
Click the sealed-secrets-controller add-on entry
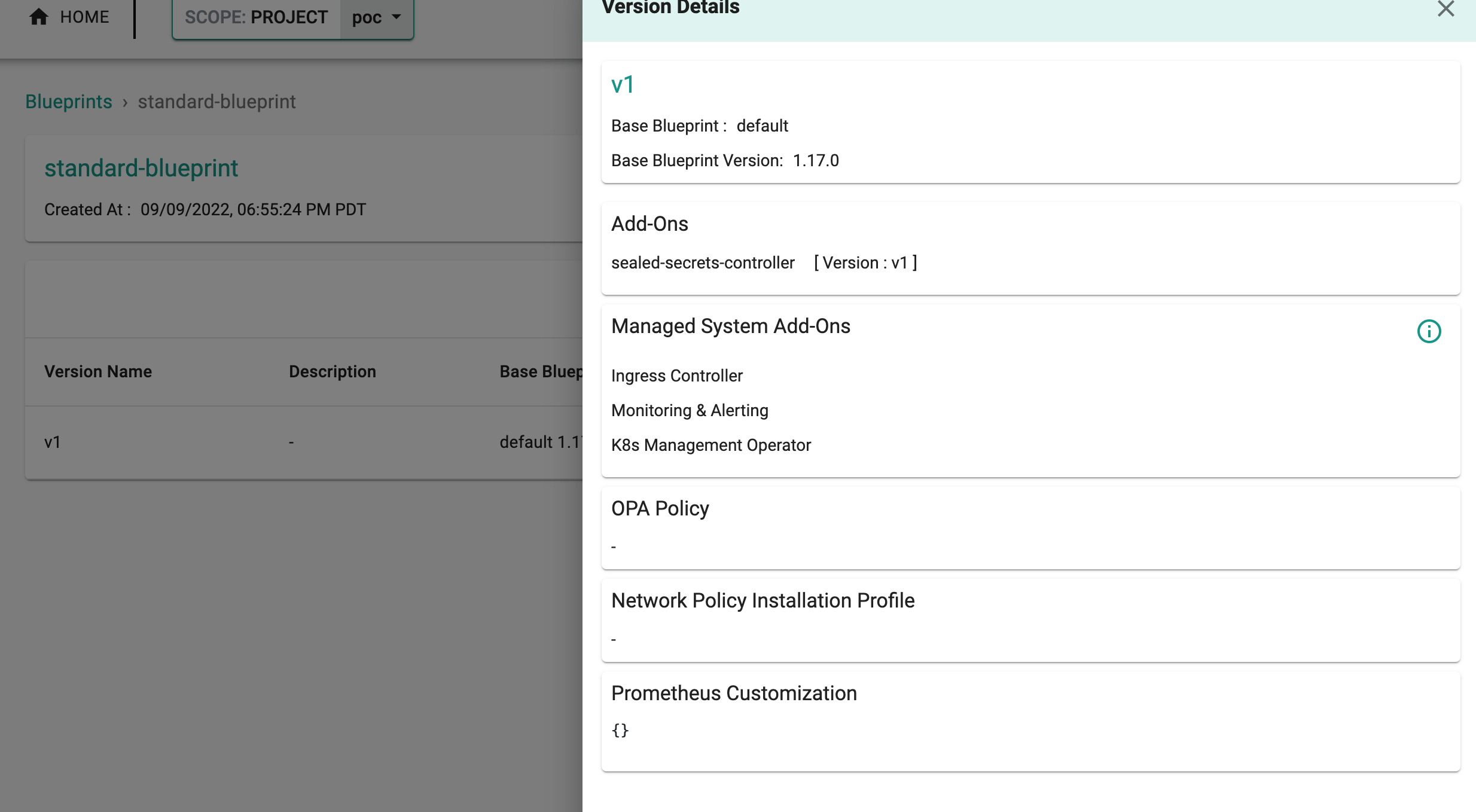(703, 262)
